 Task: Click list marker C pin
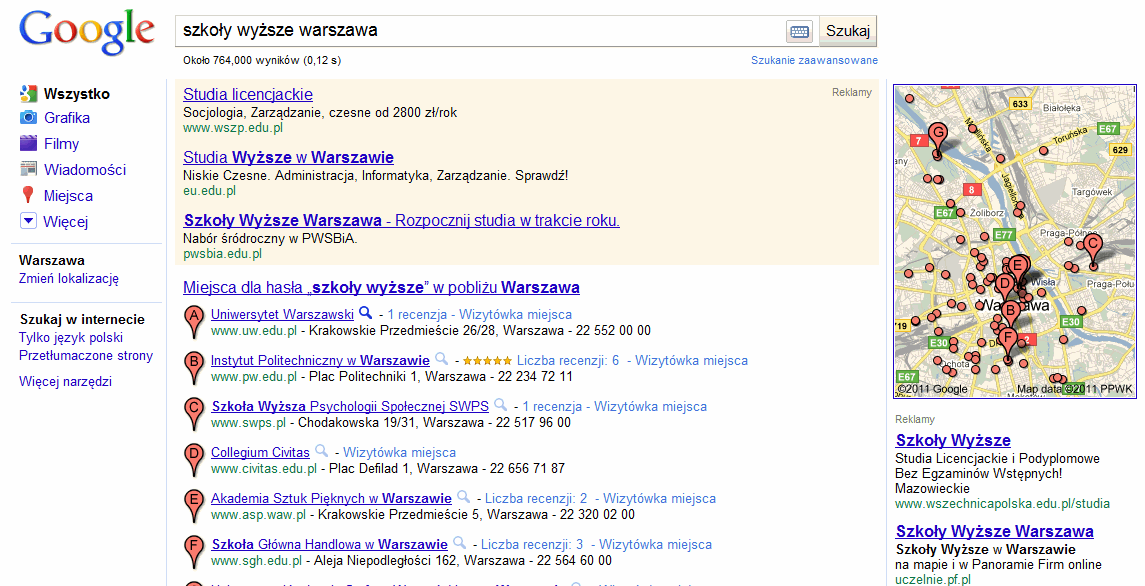(194, 414)
